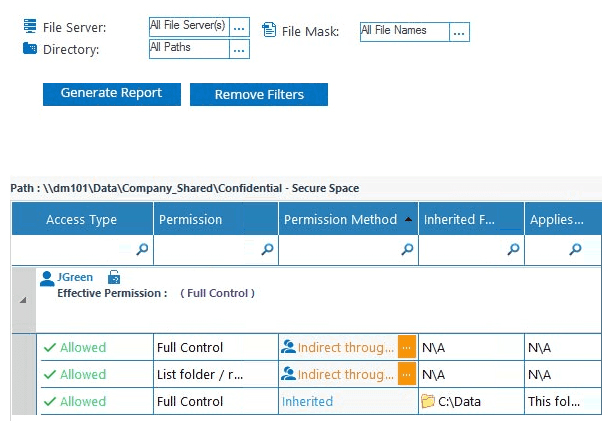This screenshot has height=430, width=612.
Task: Sort by Applies... column header
Action: coord(563,219)
